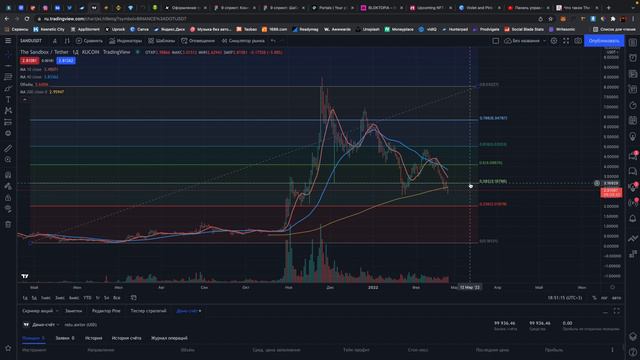640x360 pixels.
Task: Open the Скринер акций dropdown
Action: (40, 311)
